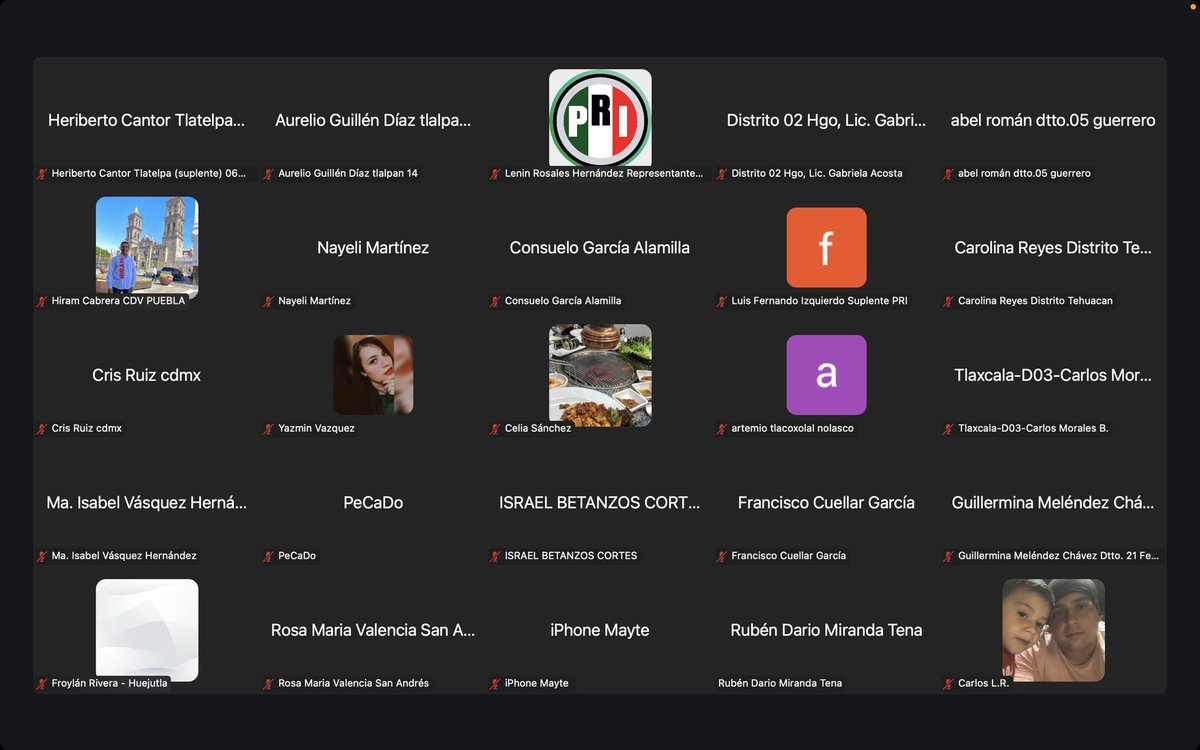Click the large 'Carolina Reyes Distrito Te...' name
This screenshot has height=750, width=1200.
1053,248
